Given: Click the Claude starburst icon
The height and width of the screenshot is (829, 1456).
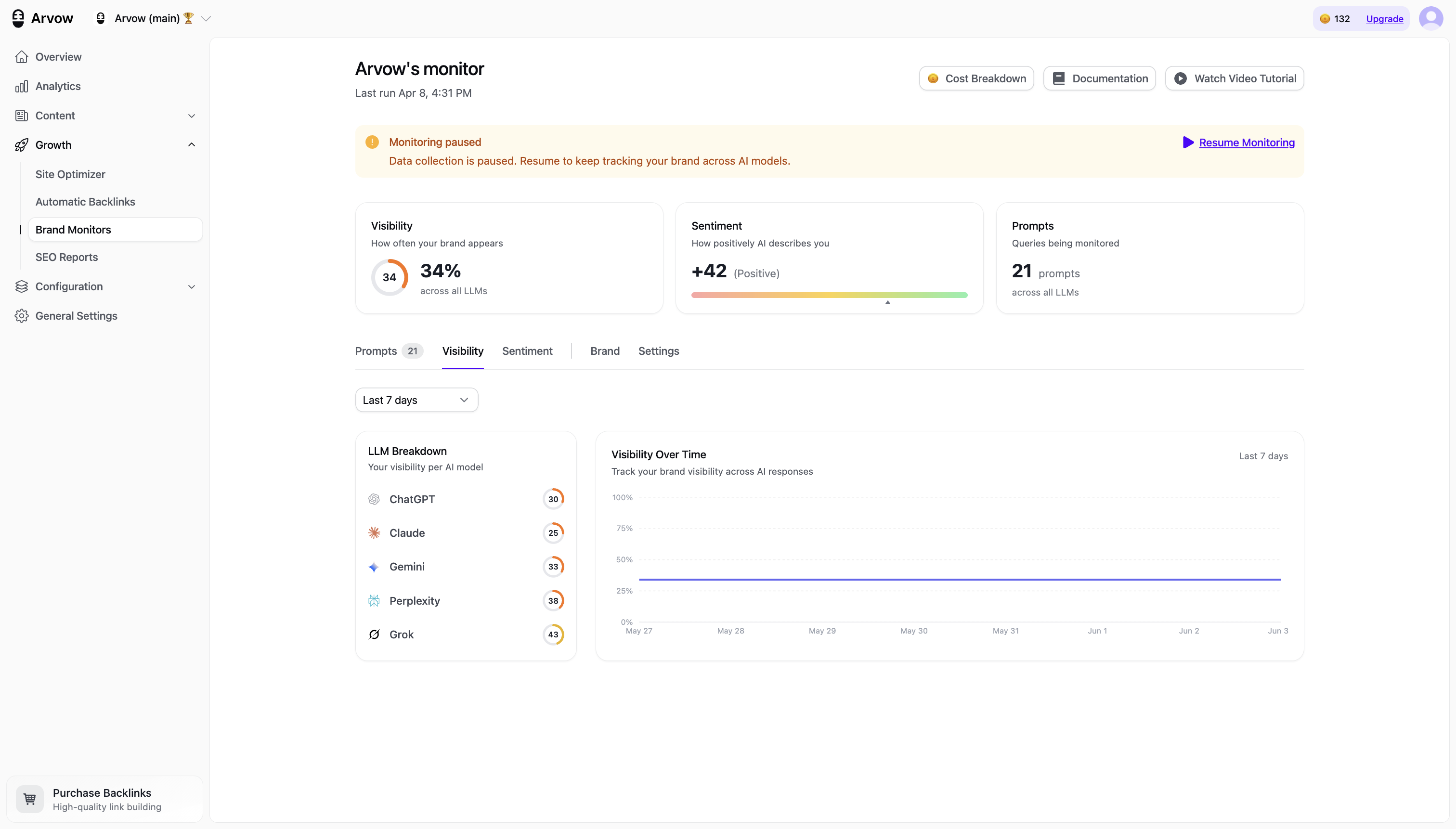Looking at the screenshot, I should 374,533.
